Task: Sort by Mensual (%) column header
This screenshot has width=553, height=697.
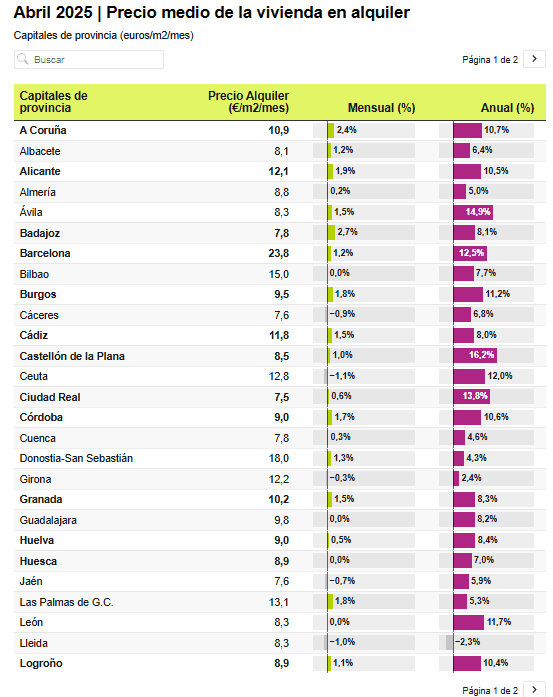Action: (381, 108)
